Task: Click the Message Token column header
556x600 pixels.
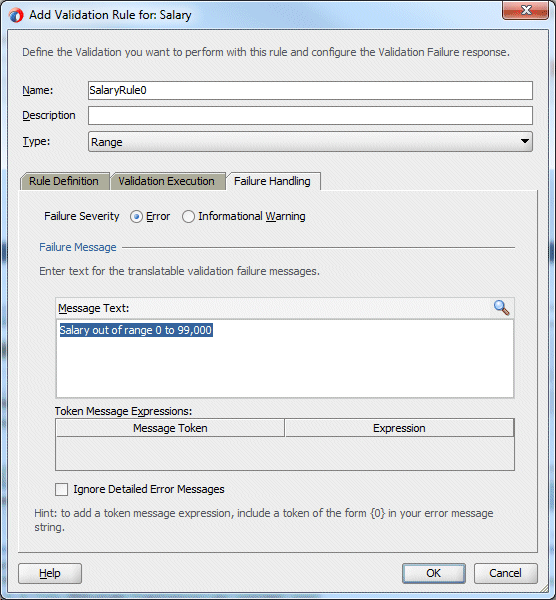Action: 170,428
